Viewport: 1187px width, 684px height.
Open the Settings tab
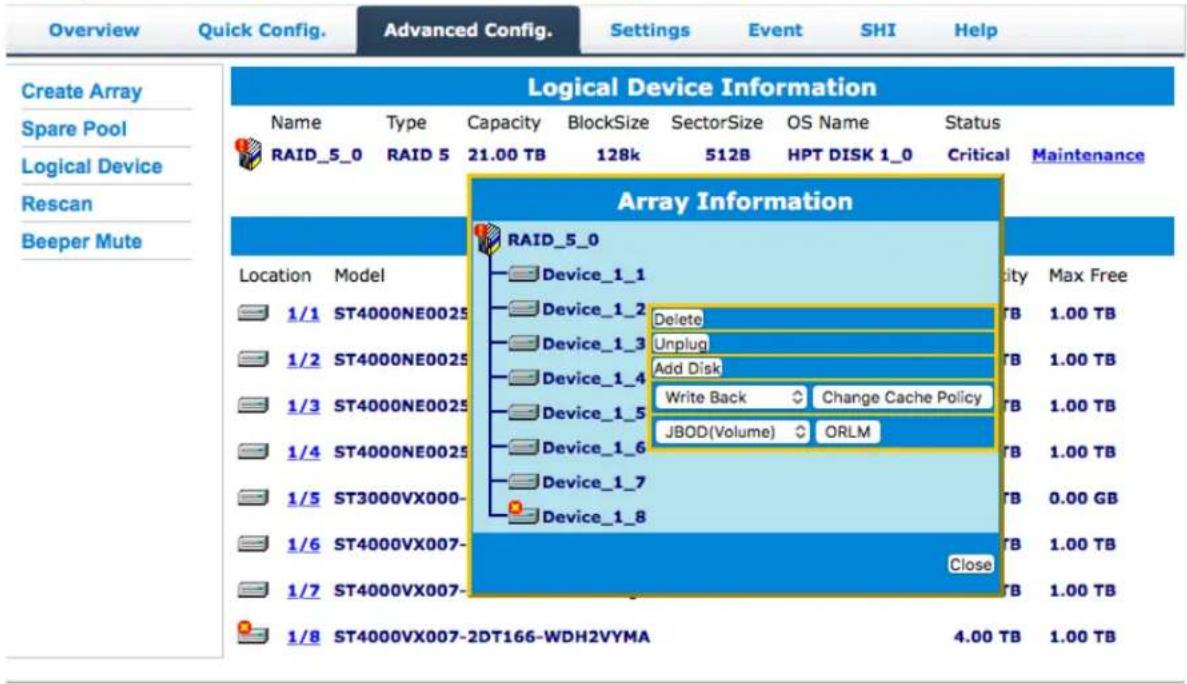pos(650,30)
